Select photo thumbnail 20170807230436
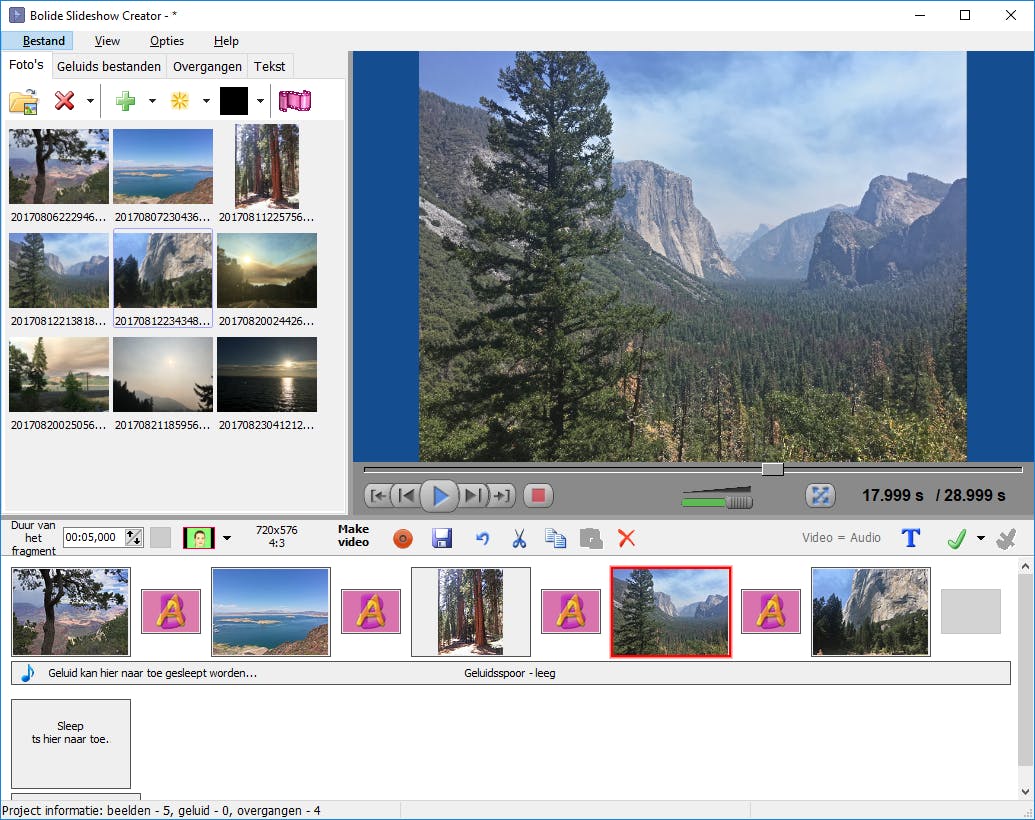Screen dimensions: 1035x820 [x=163, y=176]
